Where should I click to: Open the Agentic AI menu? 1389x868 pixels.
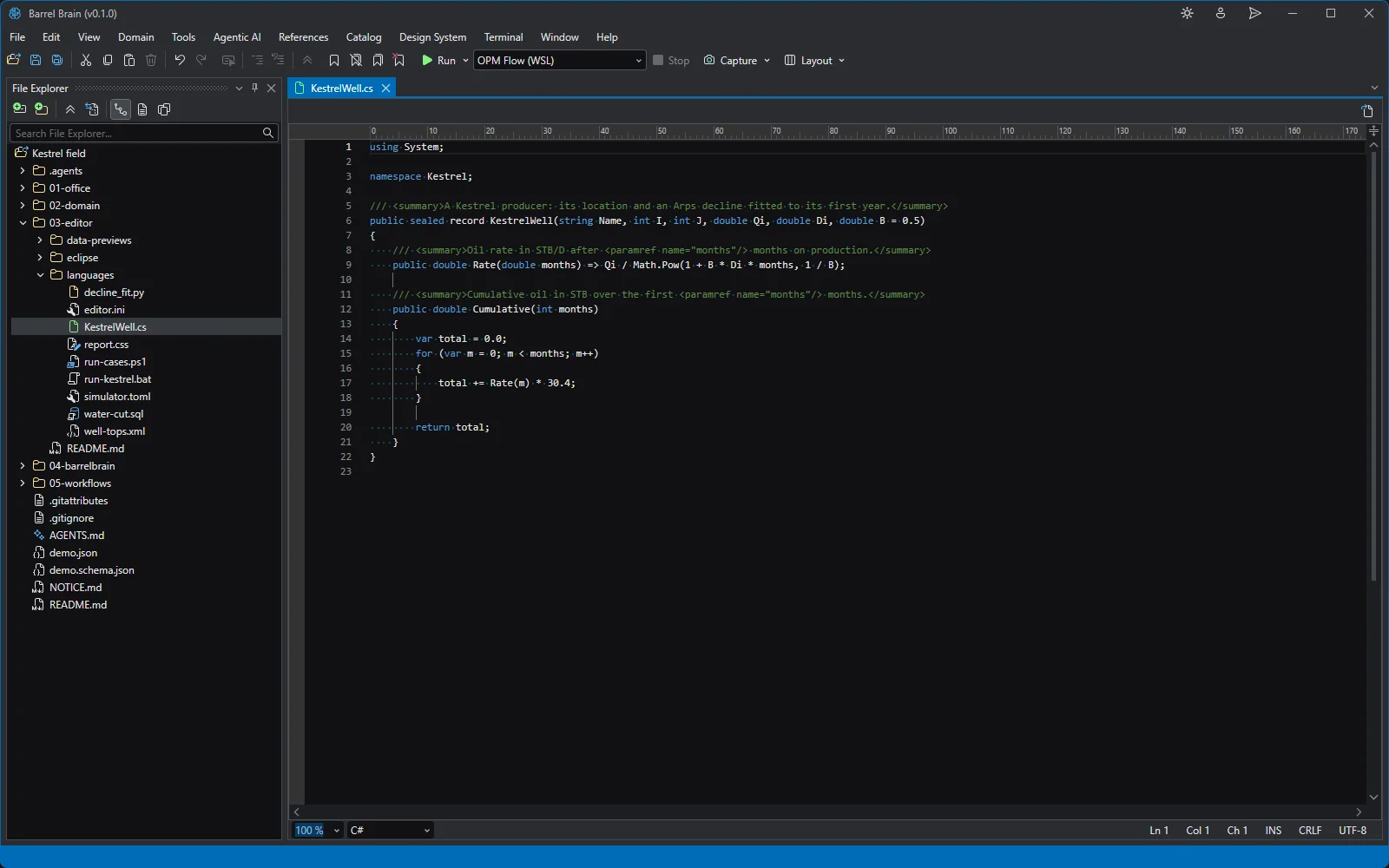[x=237, y=37]
